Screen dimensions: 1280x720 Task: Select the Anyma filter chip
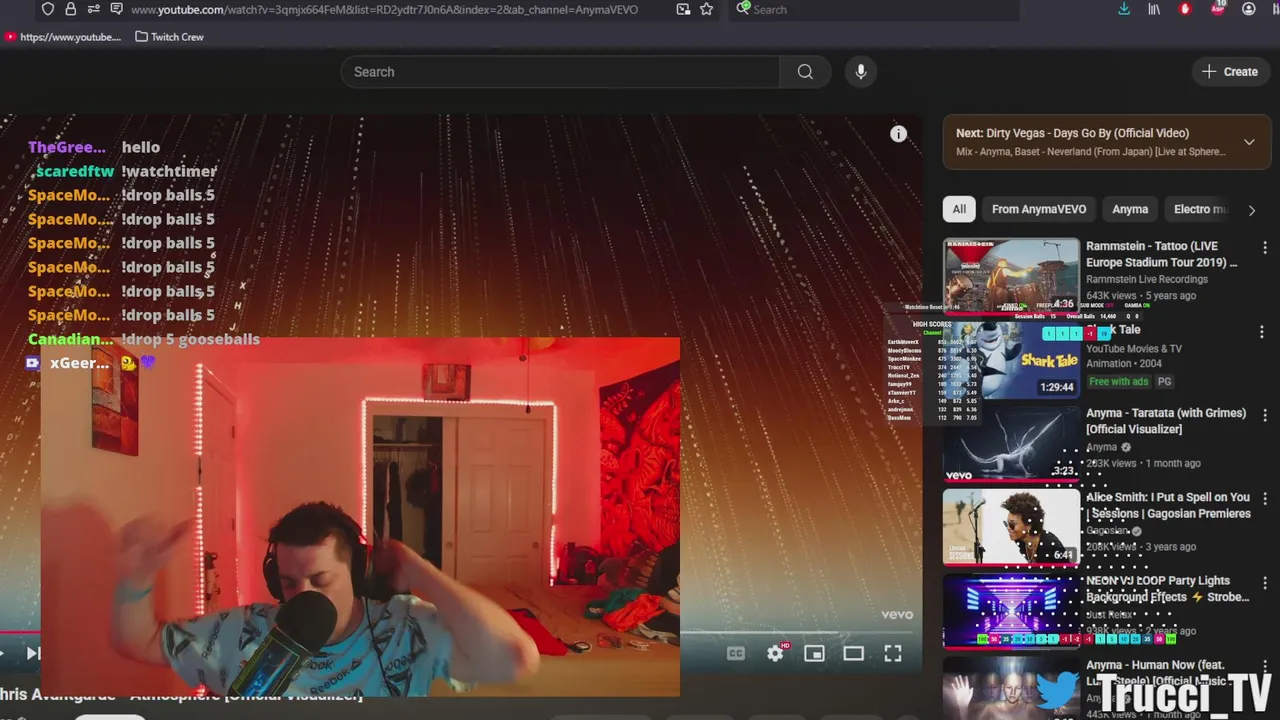1130,209
